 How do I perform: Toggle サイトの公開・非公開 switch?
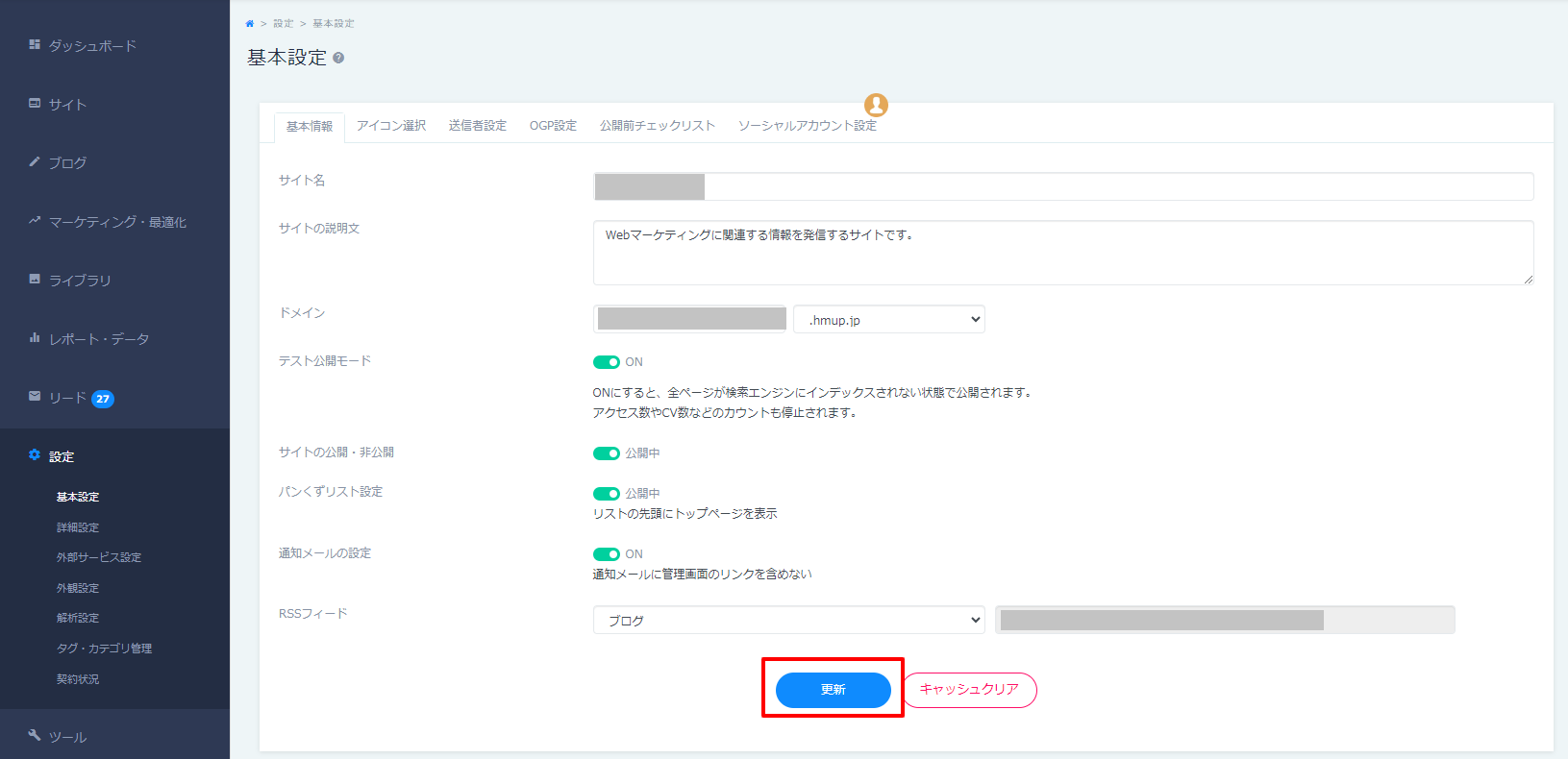(607, 453)
